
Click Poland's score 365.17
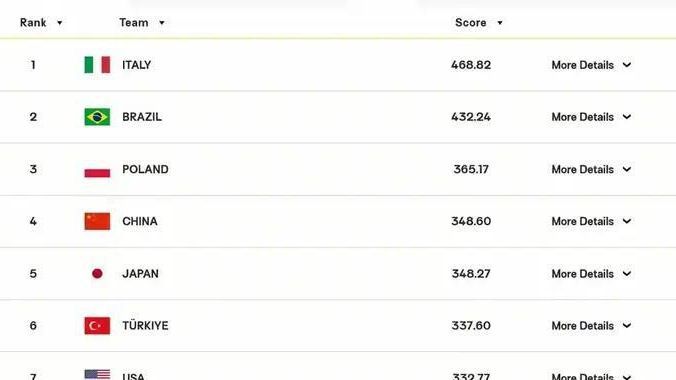[471, 169]
